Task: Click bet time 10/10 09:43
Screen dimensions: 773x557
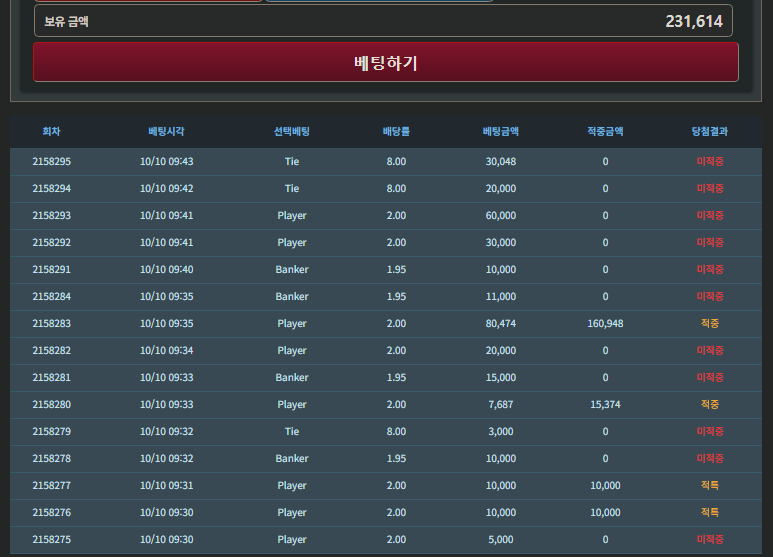Action: tap(167, 162)
